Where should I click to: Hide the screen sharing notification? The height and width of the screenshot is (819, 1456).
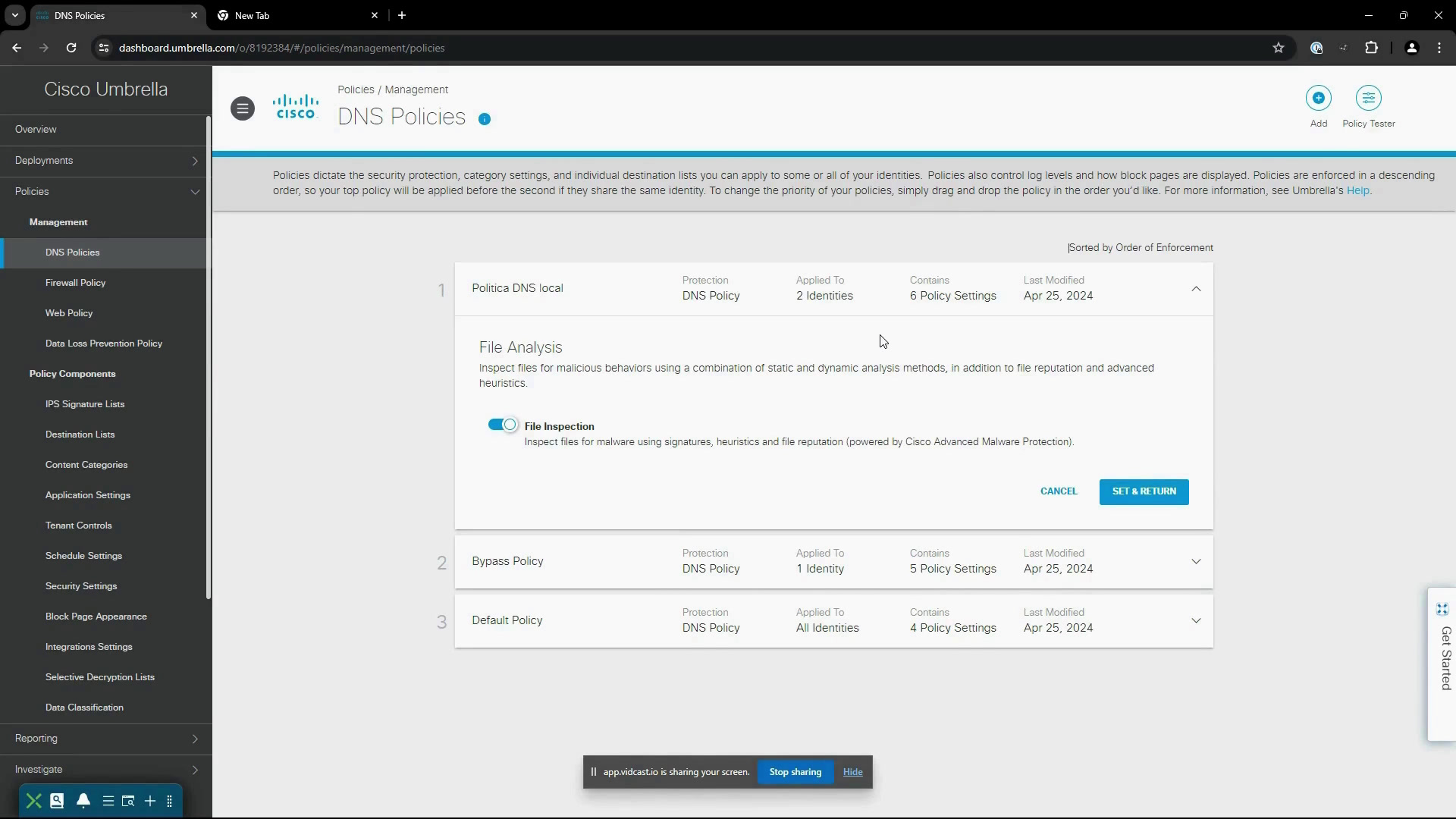[x=852, y=772]
